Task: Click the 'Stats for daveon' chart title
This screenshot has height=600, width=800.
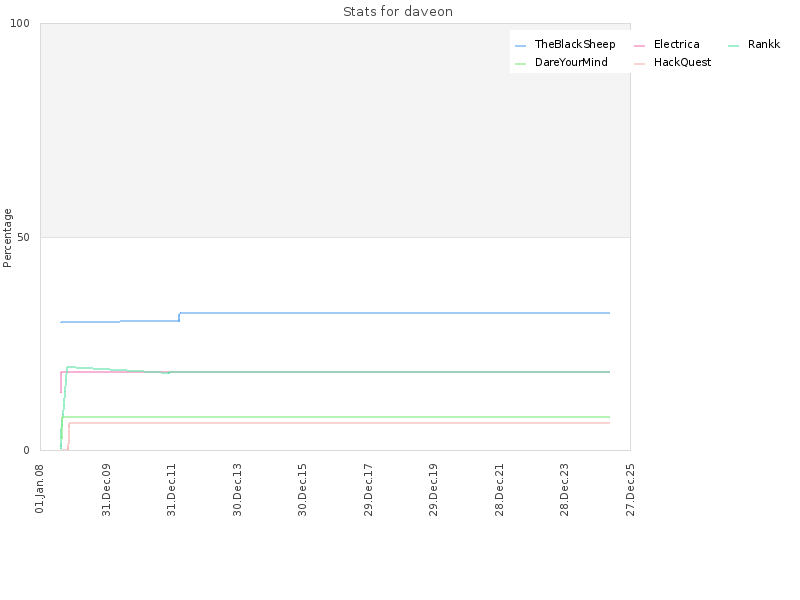Action: click(397, 12)
